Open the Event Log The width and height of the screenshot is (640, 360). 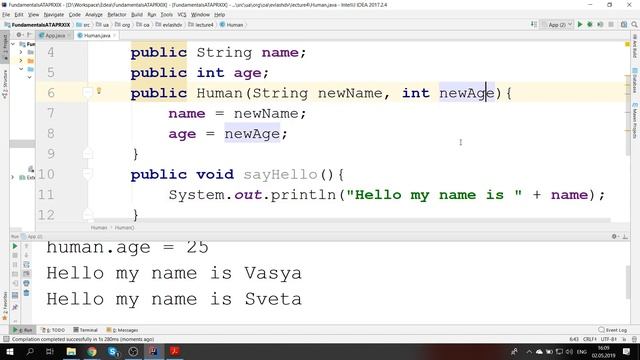[x=612, y=330]
